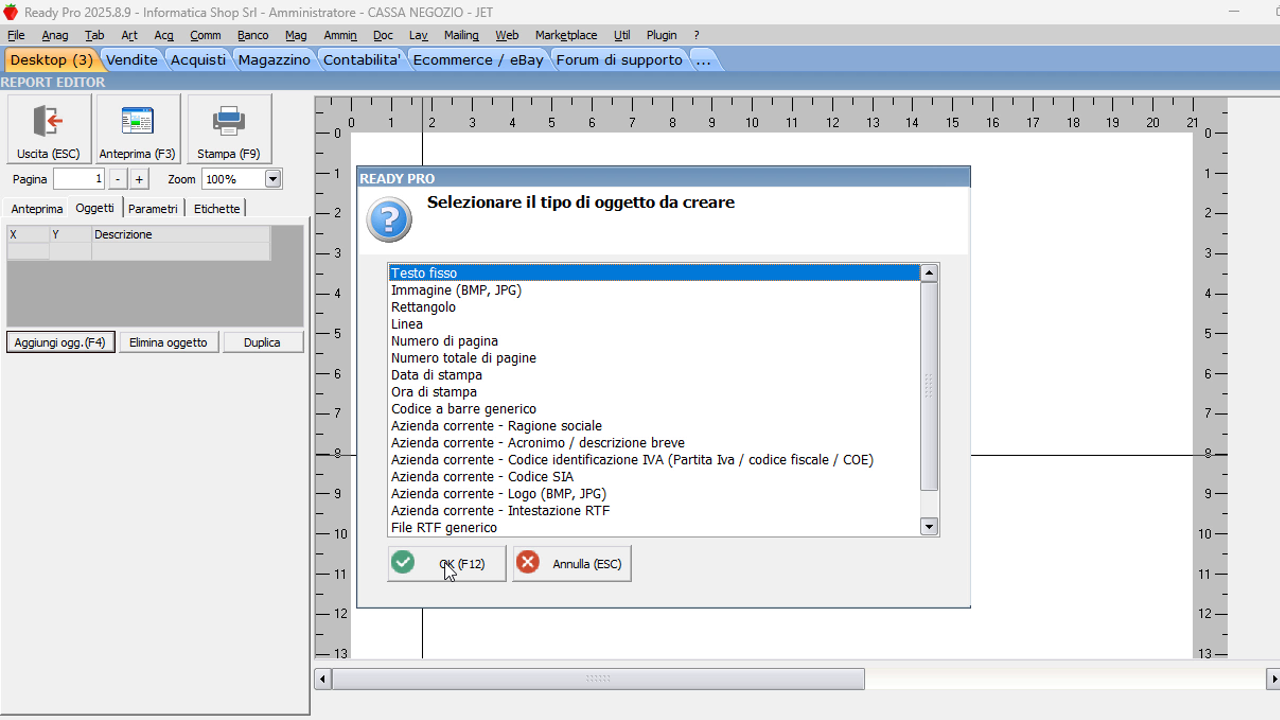Open the Marketplace menu

click(565, 35)
